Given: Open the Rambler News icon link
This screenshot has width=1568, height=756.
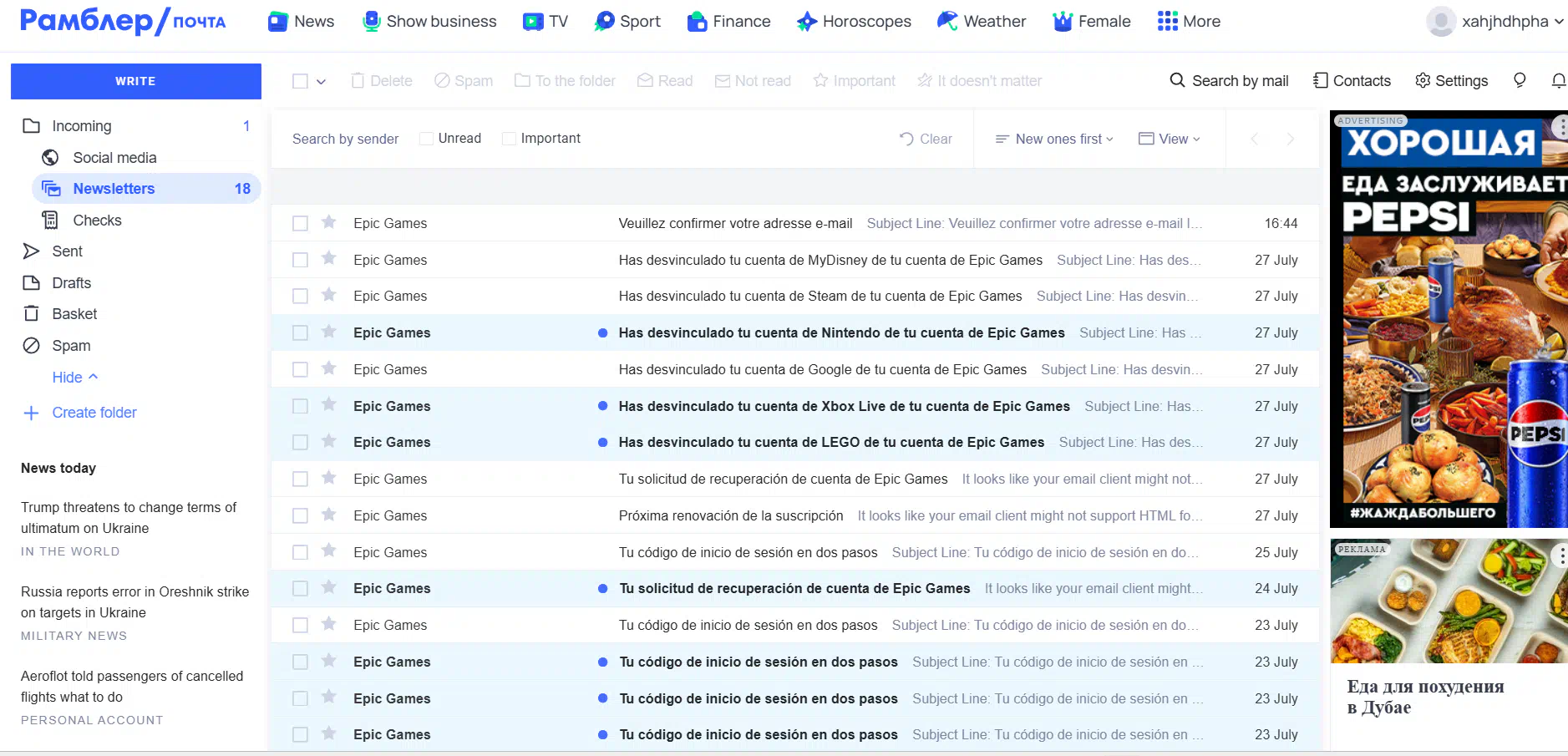Looking at the screenshot, I should (277, 22).
